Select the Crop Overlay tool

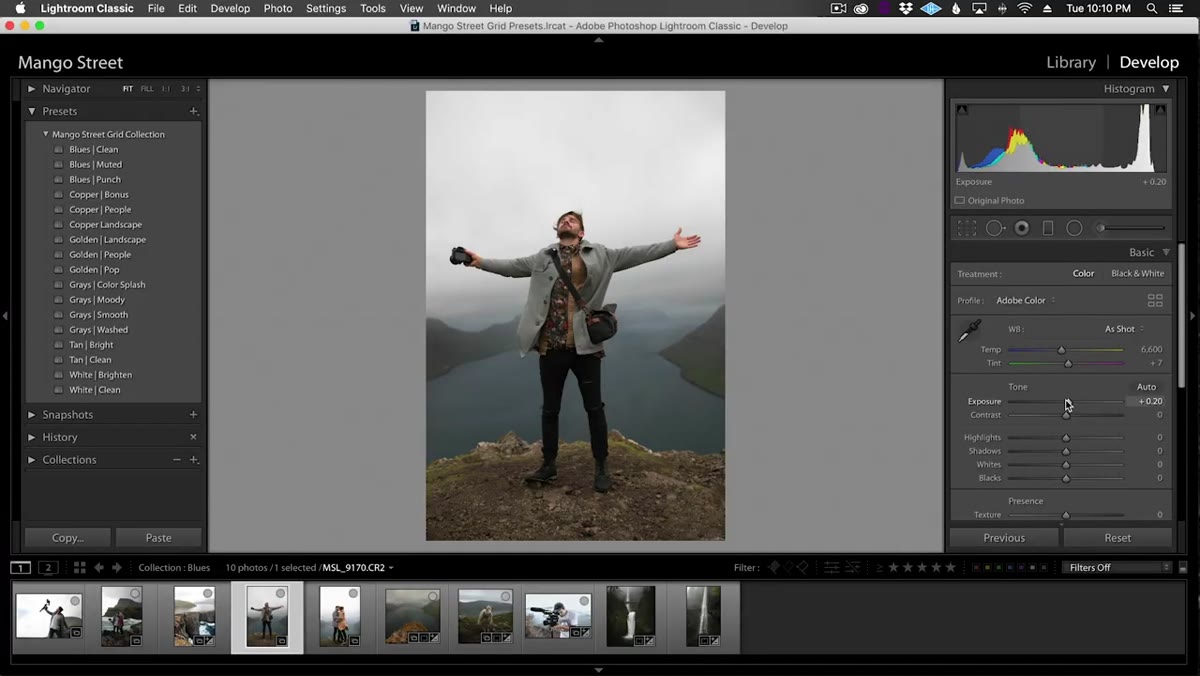coord(967,228)
